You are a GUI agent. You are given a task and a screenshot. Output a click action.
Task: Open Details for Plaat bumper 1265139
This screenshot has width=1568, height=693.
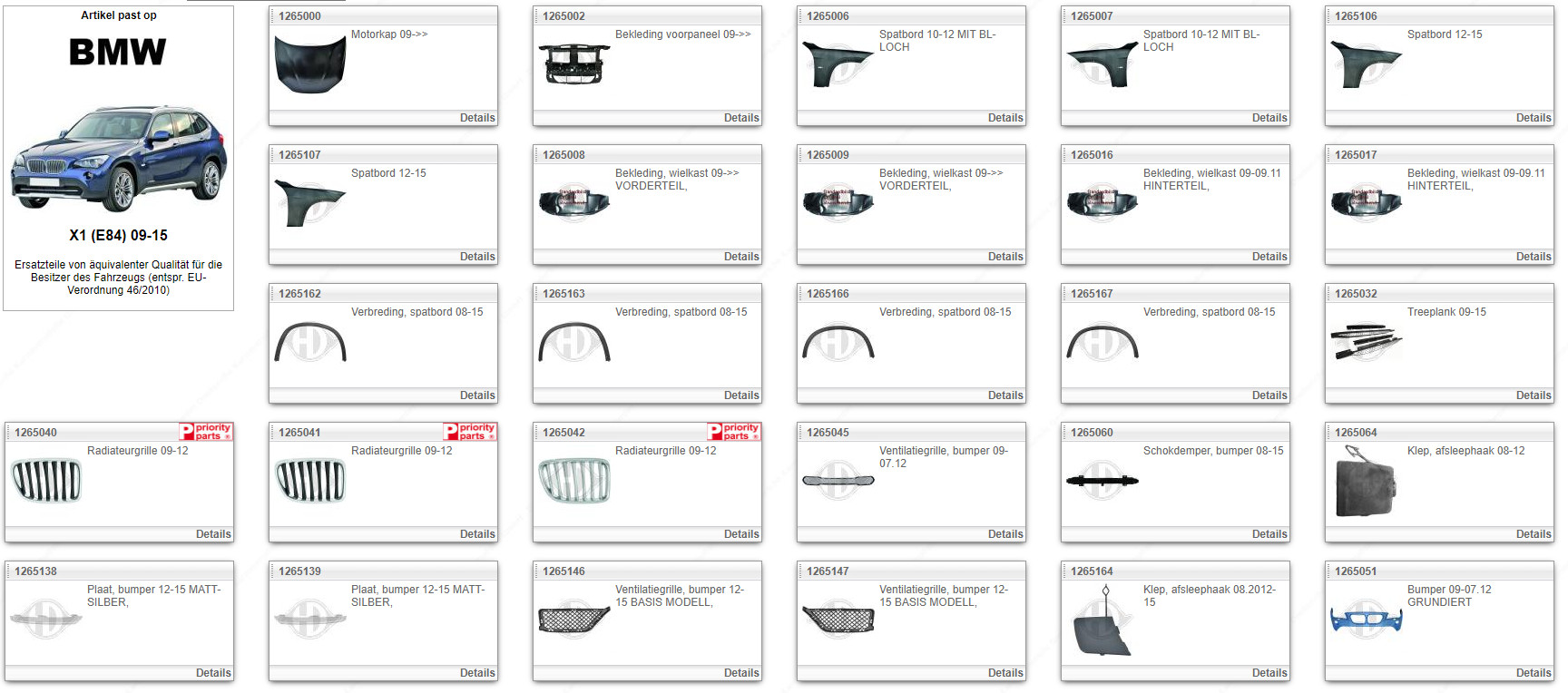477,673
